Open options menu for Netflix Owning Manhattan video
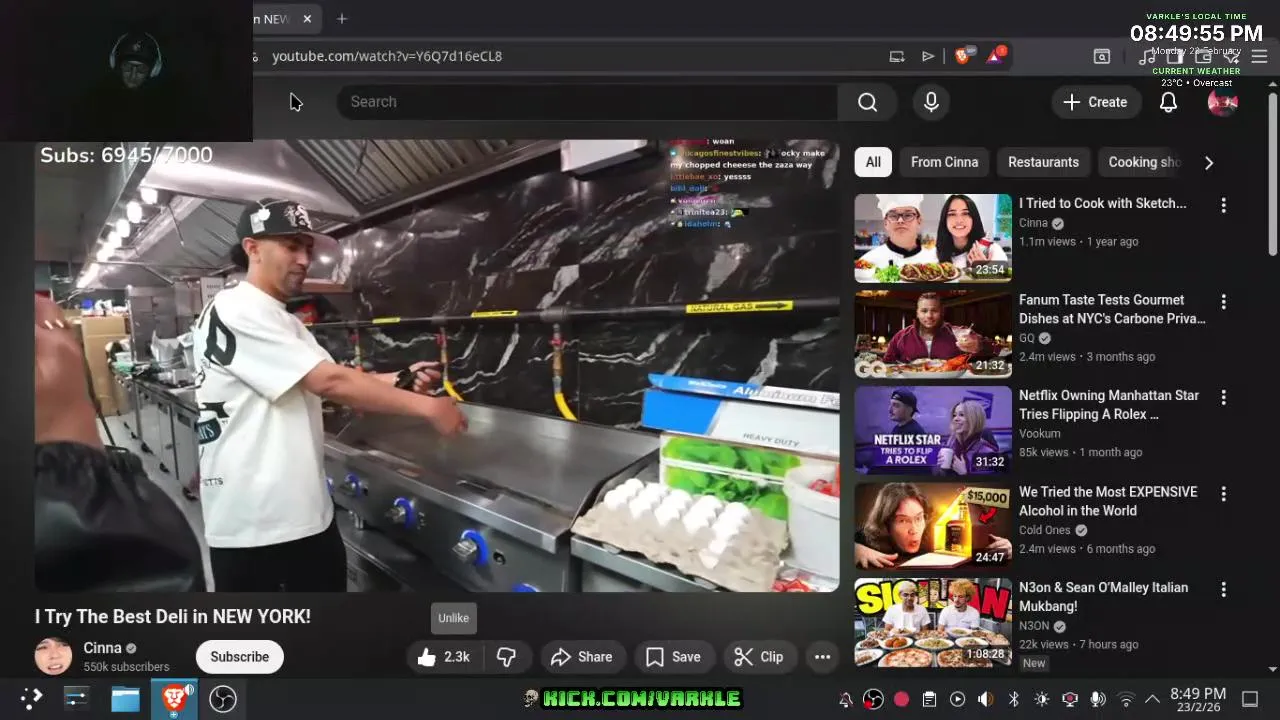This screenshot has height=720, width=1280. coord(1223,397)
